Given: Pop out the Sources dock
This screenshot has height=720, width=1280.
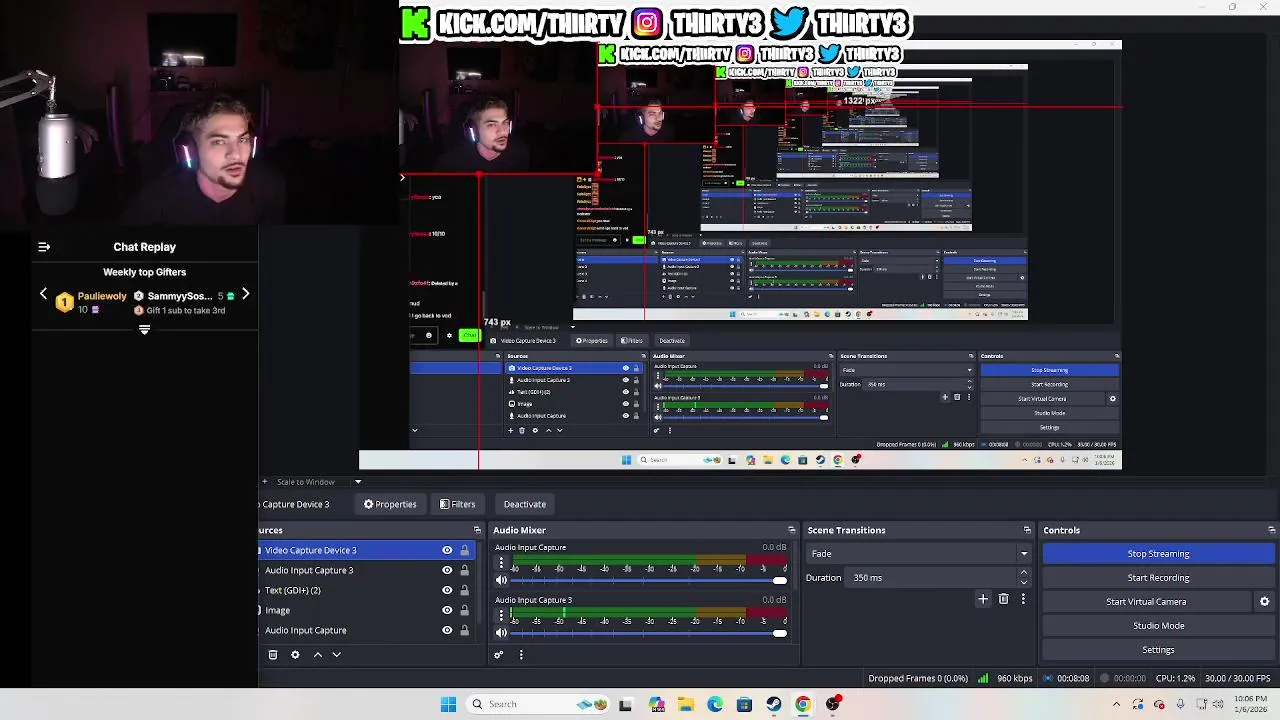Looking at the screenshot, I should pos(477,530).
